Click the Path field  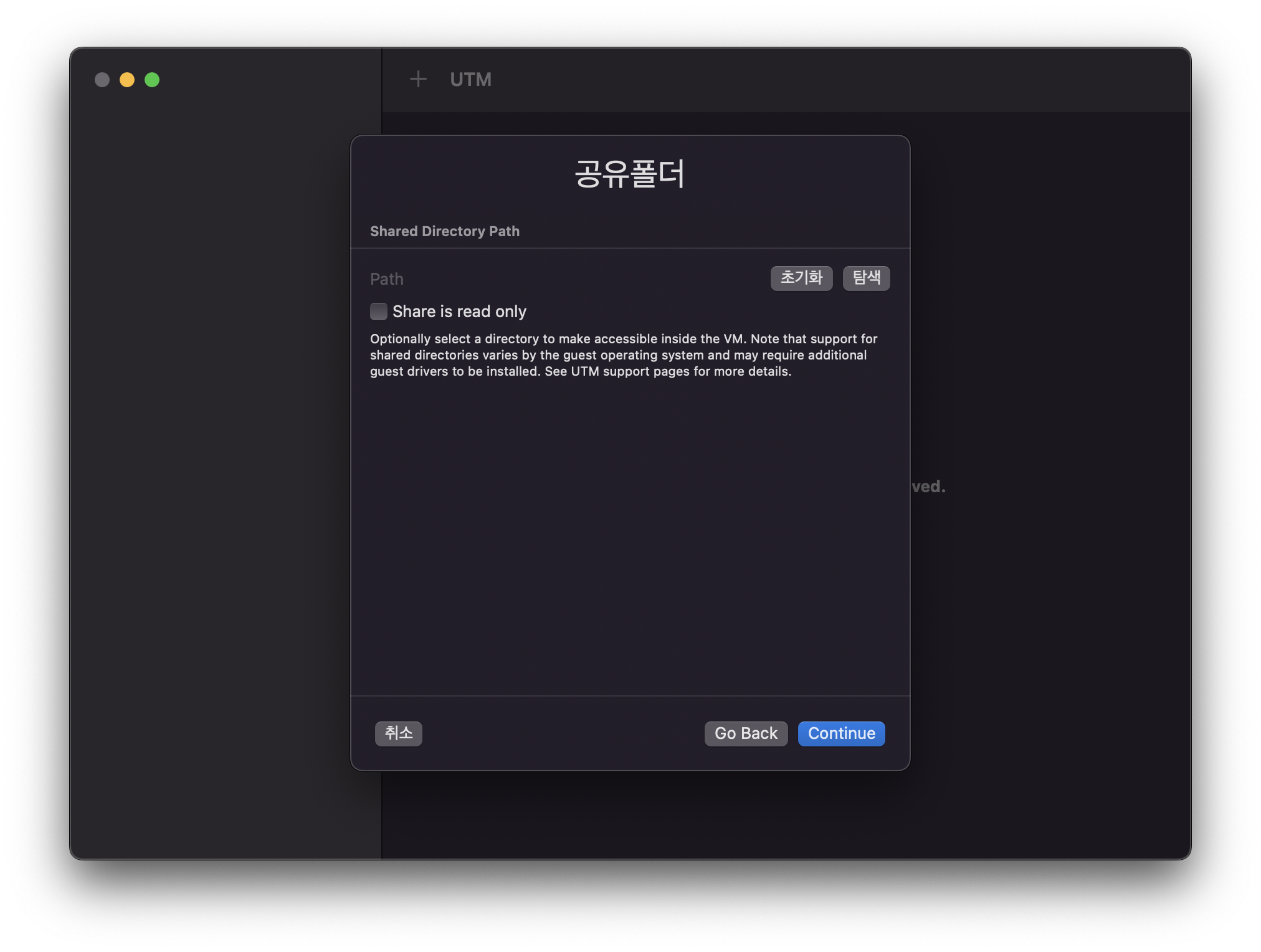point(561,279)
